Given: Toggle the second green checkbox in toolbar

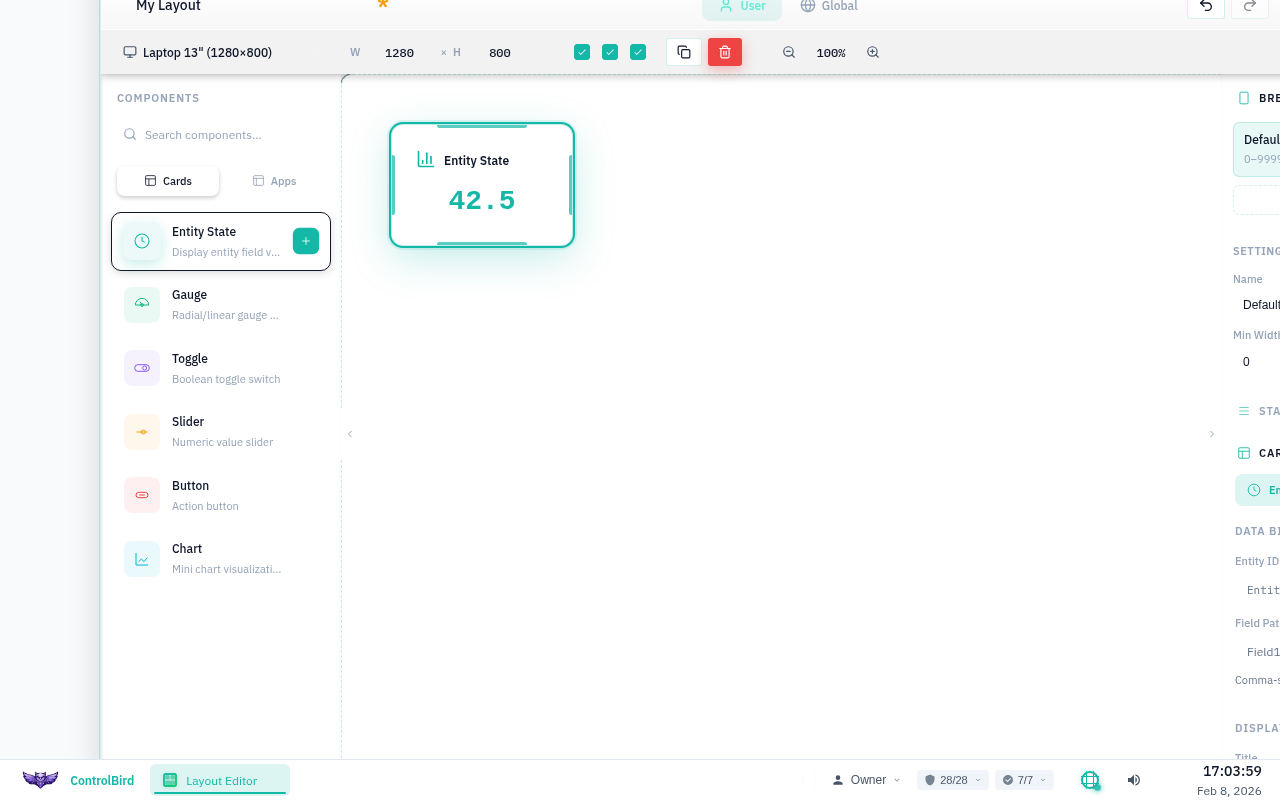Looking at the screenshot, I should coord(610,52).
